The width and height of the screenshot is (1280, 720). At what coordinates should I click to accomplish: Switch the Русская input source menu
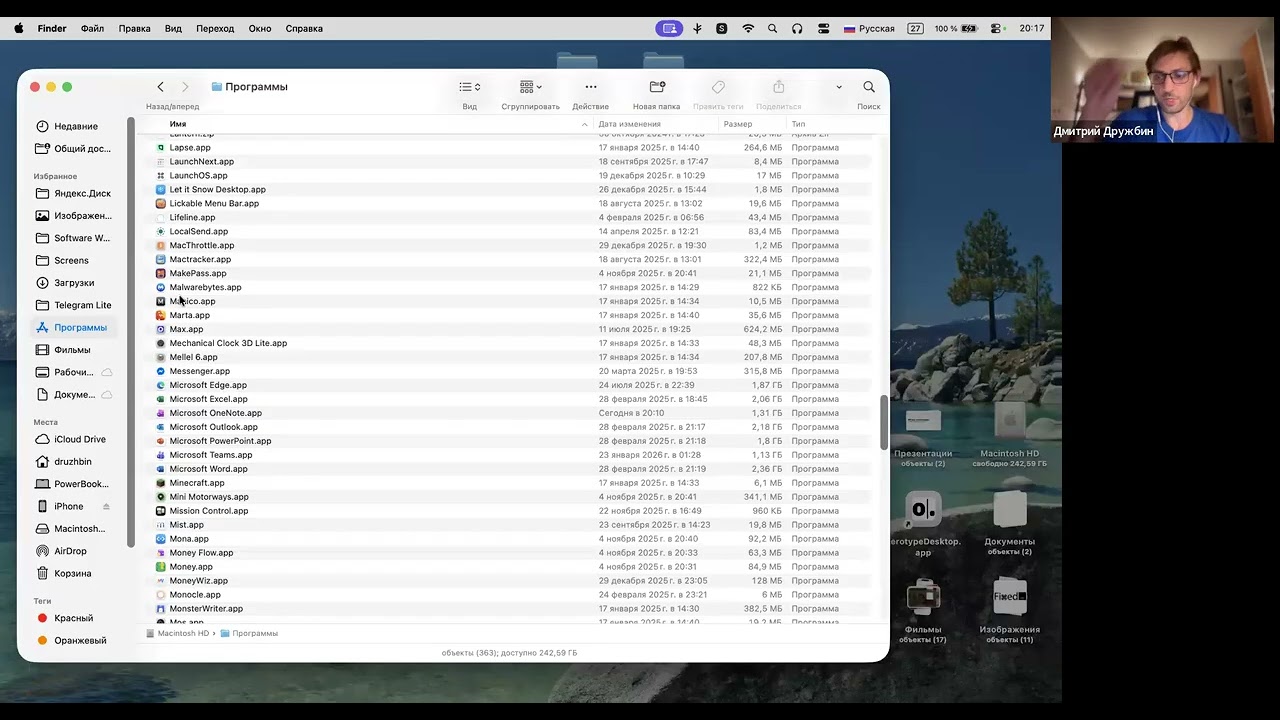coord(868,29)
